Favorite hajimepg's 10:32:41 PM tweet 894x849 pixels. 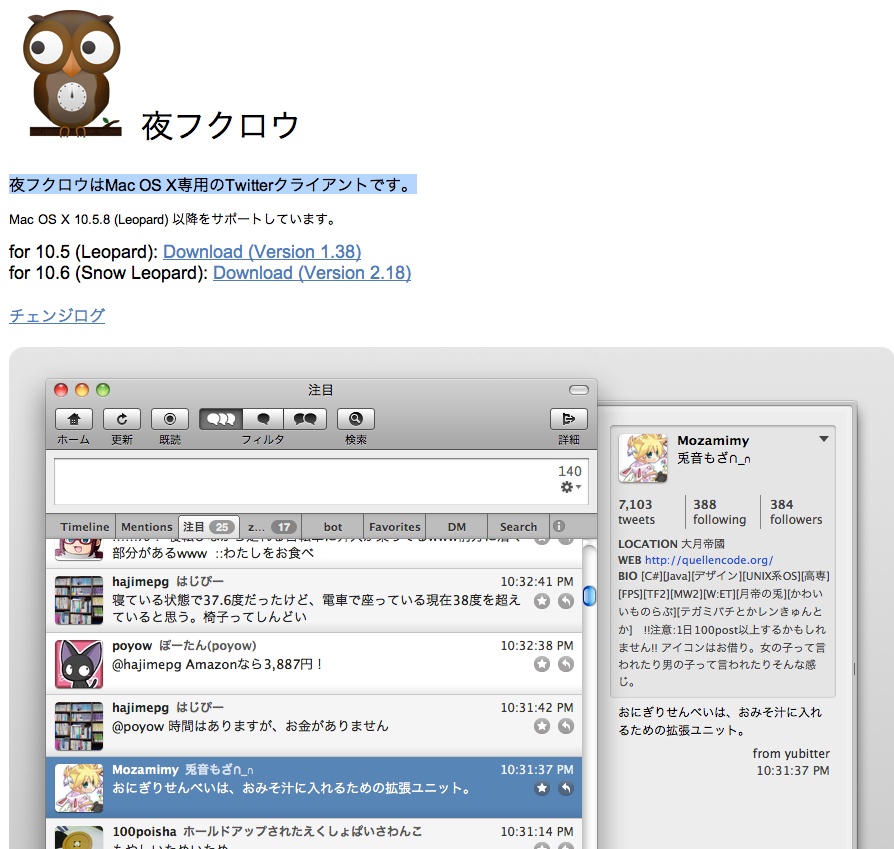point(542,601)
